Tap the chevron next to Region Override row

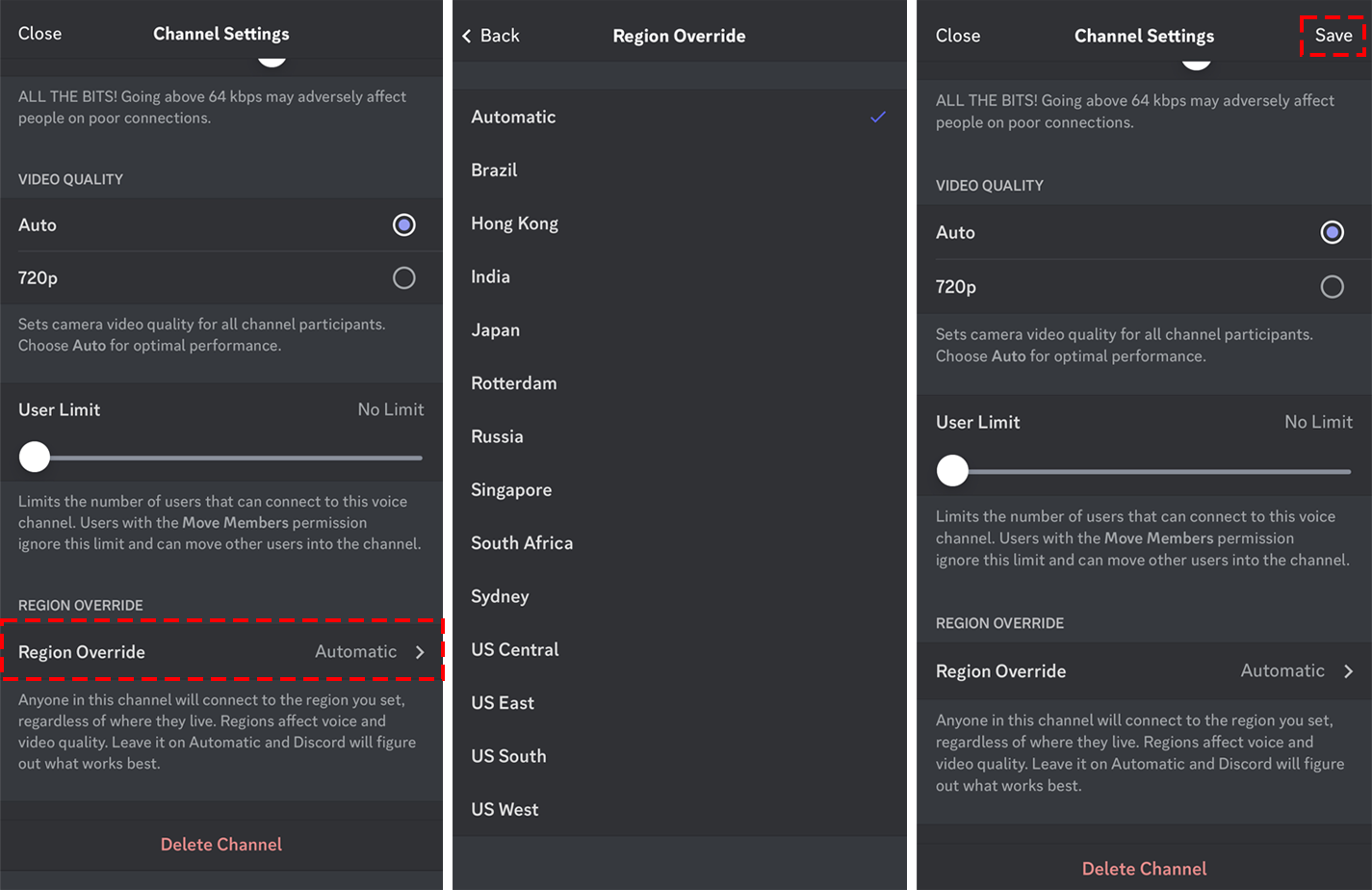pos(421,651)
